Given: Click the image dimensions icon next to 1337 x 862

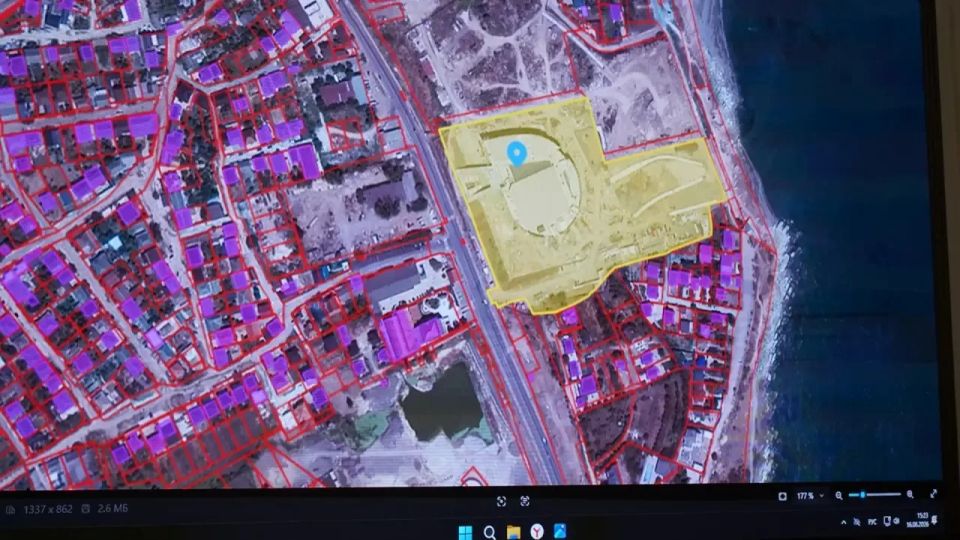Looking at the screenshot, I should point(10,509).
